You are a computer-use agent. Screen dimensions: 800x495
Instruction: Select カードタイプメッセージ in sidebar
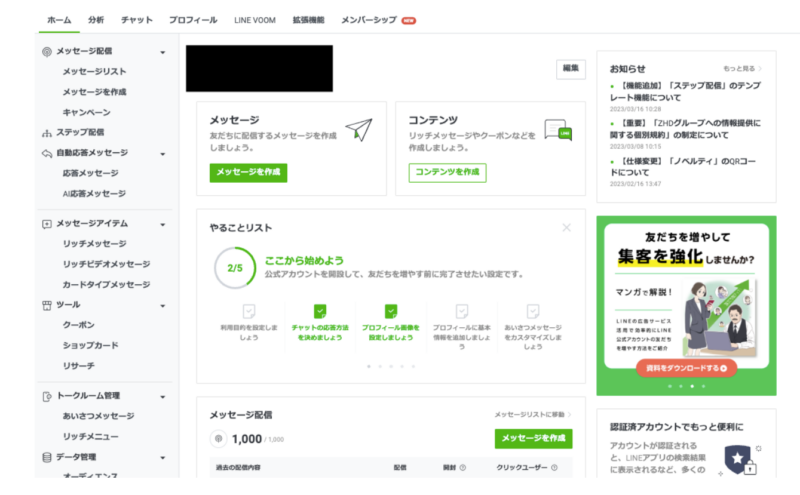(106, 285)
